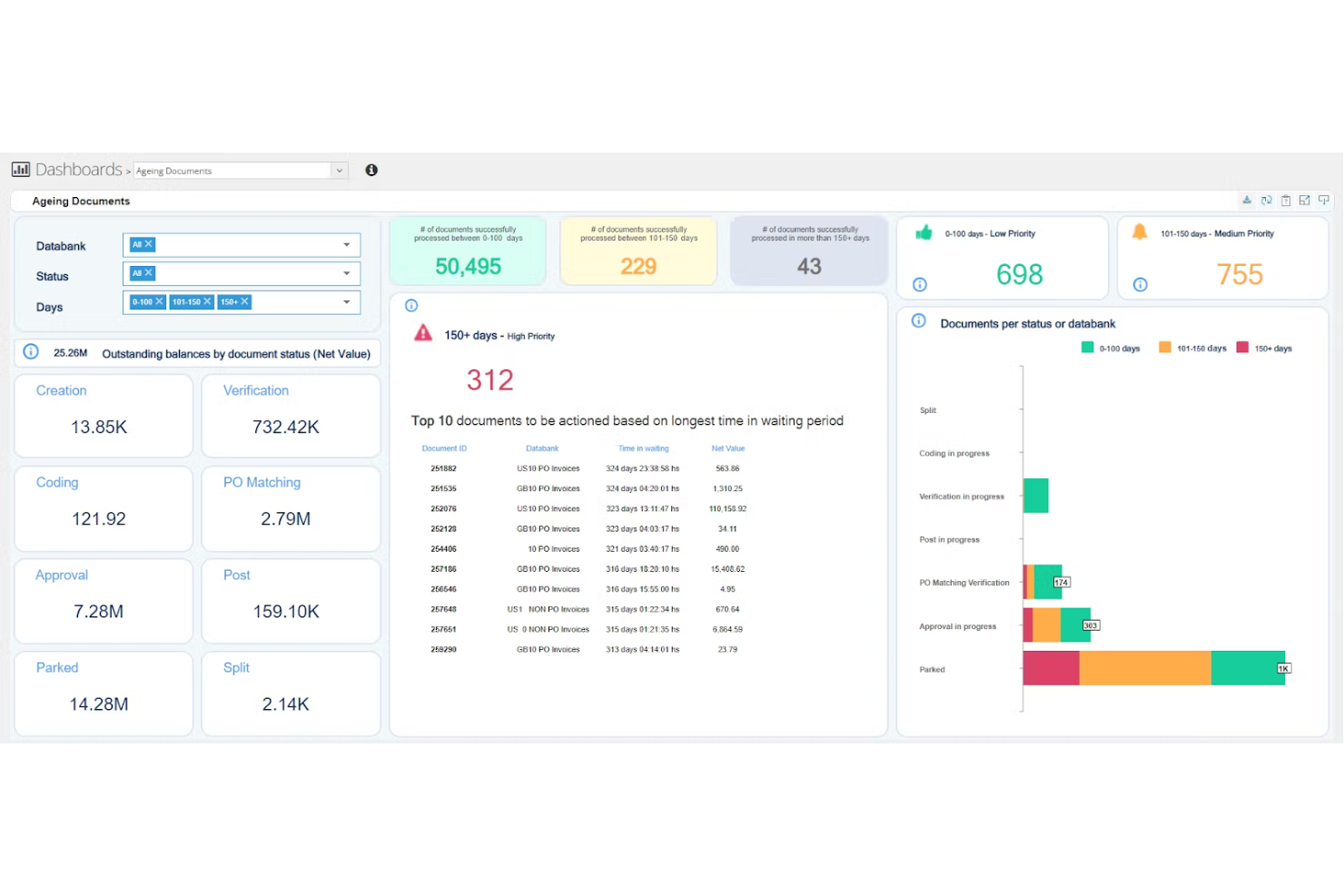
Task: Click the thumbs-up icon on Low Priority tile
Action: tap(924, 233)
